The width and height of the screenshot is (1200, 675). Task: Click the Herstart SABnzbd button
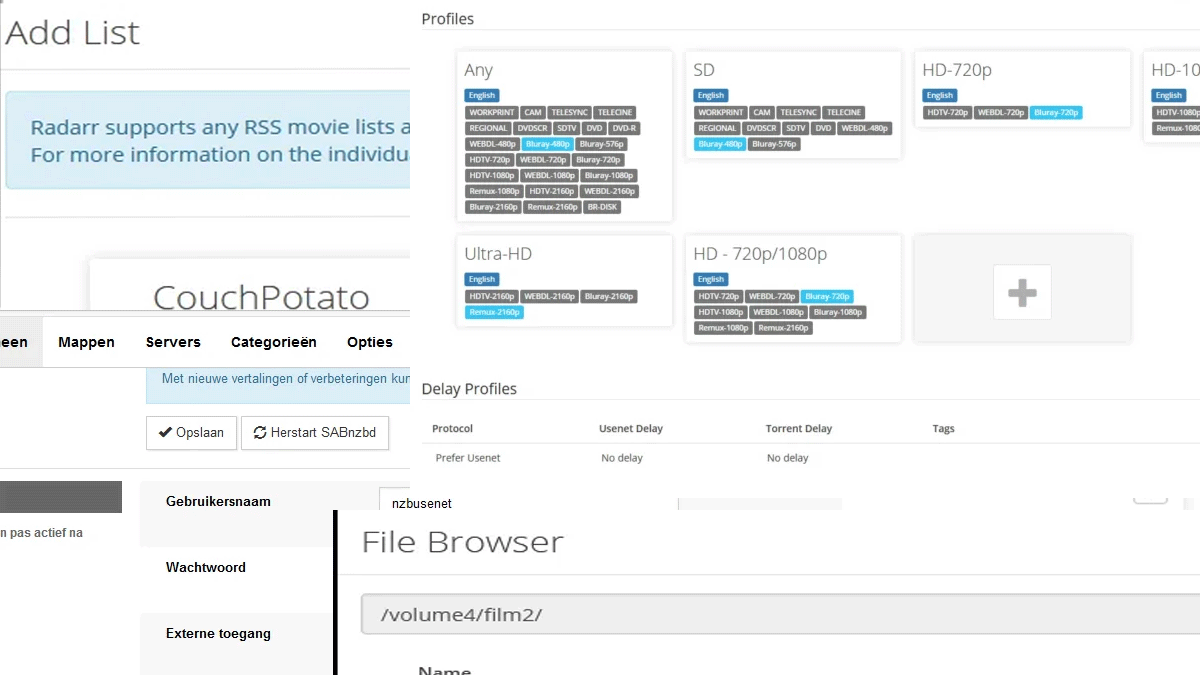[x=315, y=433]
